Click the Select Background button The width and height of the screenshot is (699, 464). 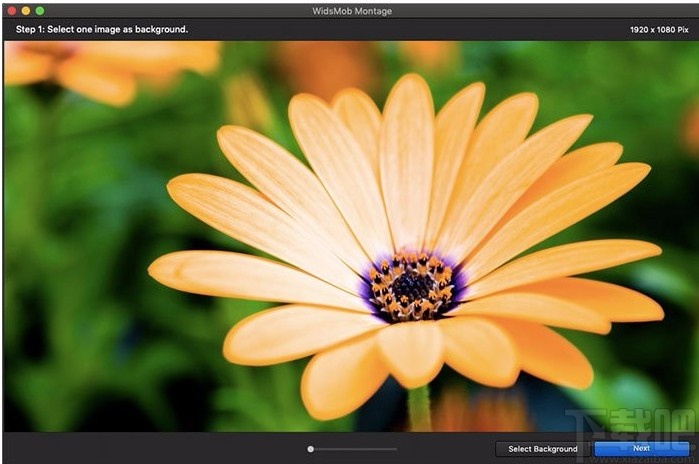[543, 449]
